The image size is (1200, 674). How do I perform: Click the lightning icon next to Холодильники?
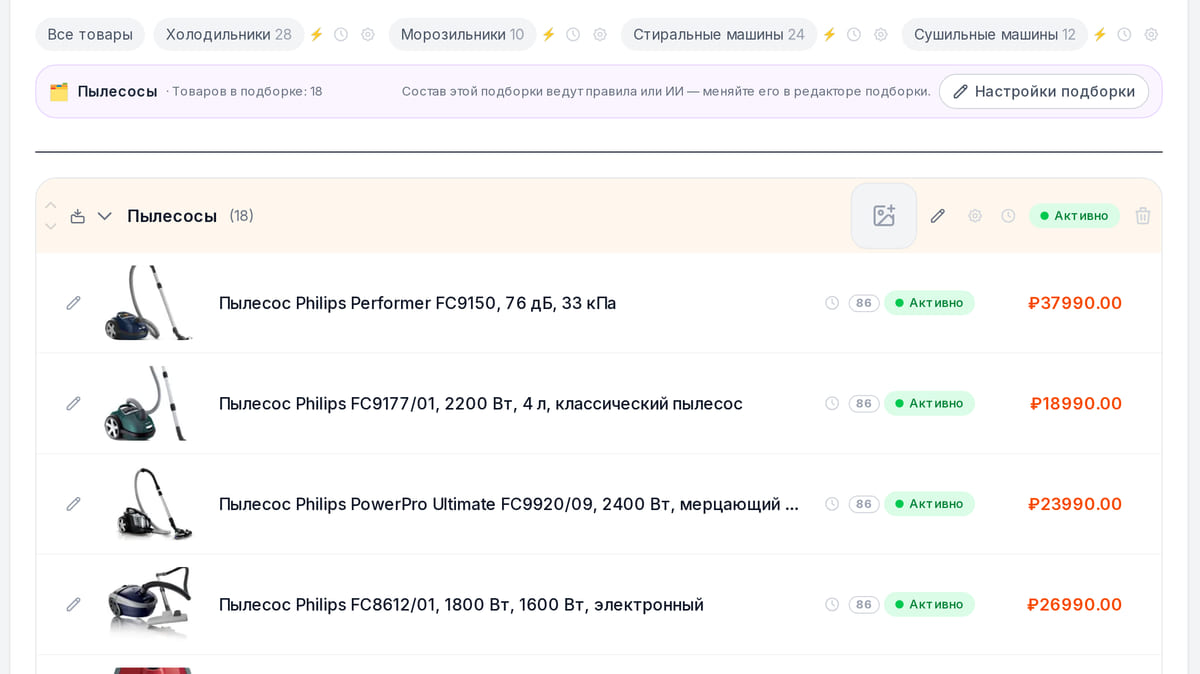coord(316,34)
